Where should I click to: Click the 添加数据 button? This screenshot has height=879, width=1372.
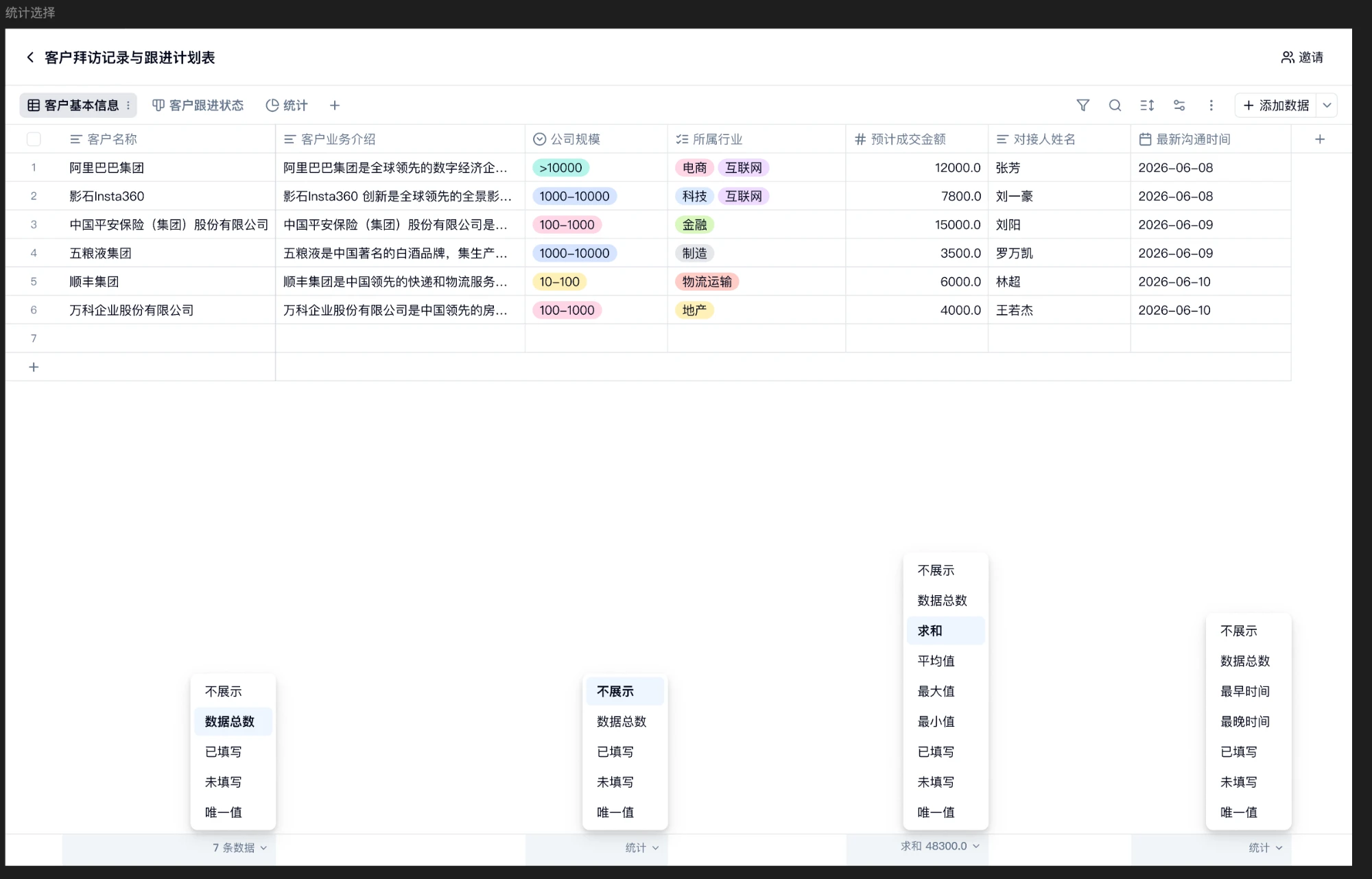(x=1276, y=105)
